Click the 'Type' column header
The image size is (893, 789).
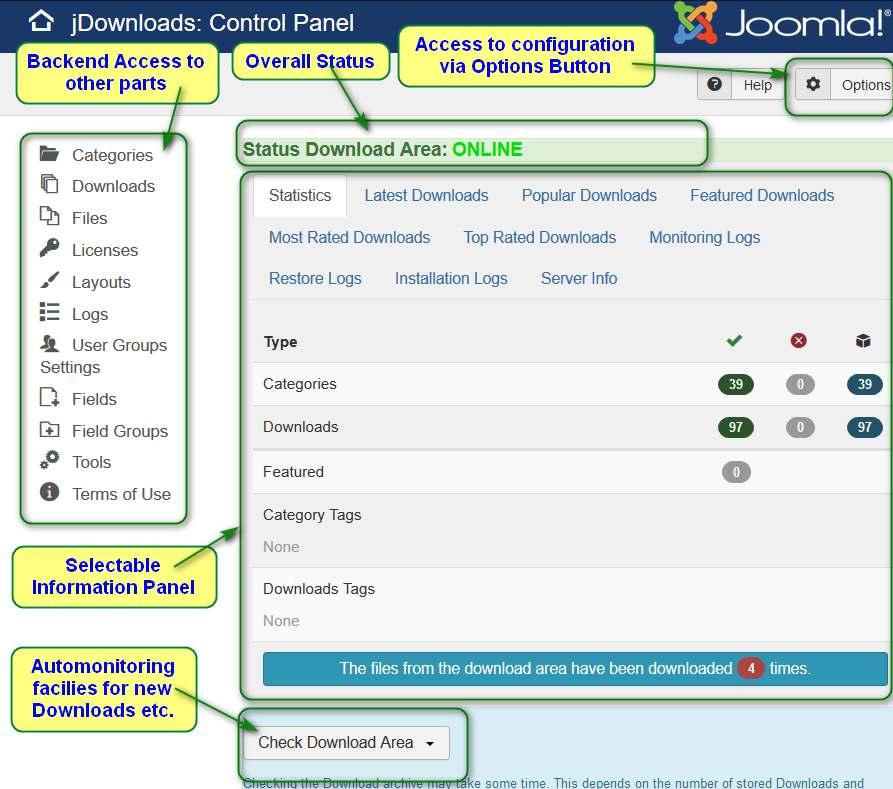(280, 342)
